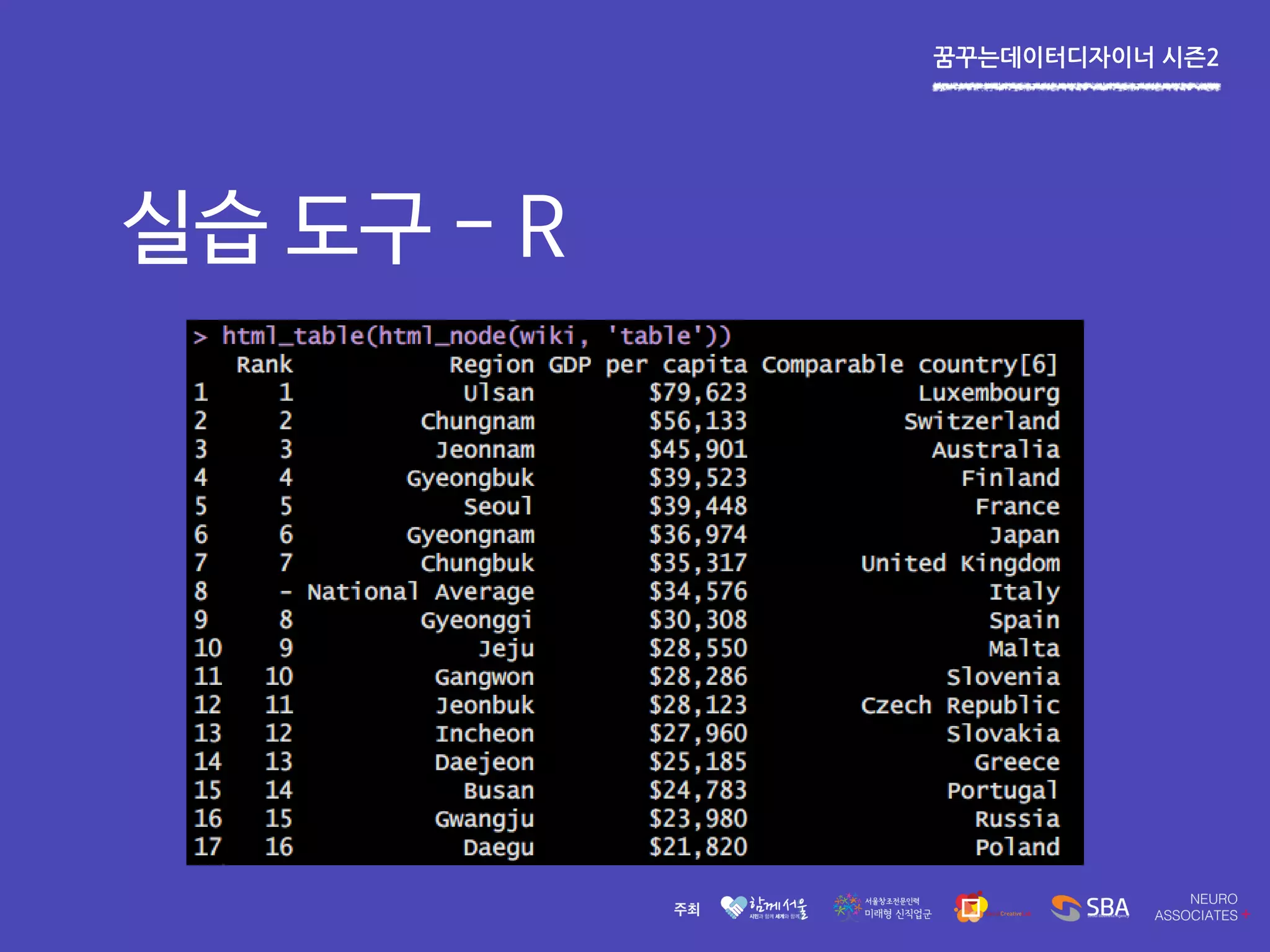Click the 미래형 신직업군 logo
The width and height of the screenshot is (1270, 952).
click(882, 907)
